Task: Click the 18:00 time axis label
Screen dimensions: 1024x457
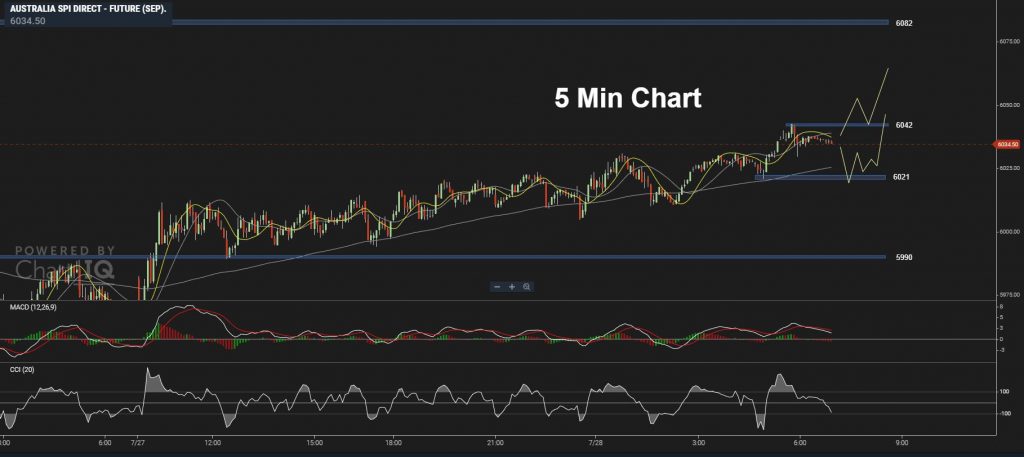Action: (x=393, y=441)
